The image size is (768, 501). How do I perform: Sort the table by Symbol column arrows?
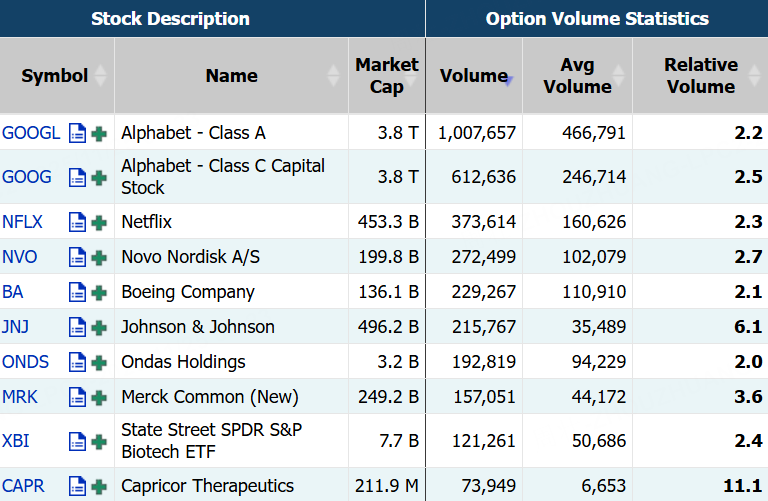coord(103,75)
